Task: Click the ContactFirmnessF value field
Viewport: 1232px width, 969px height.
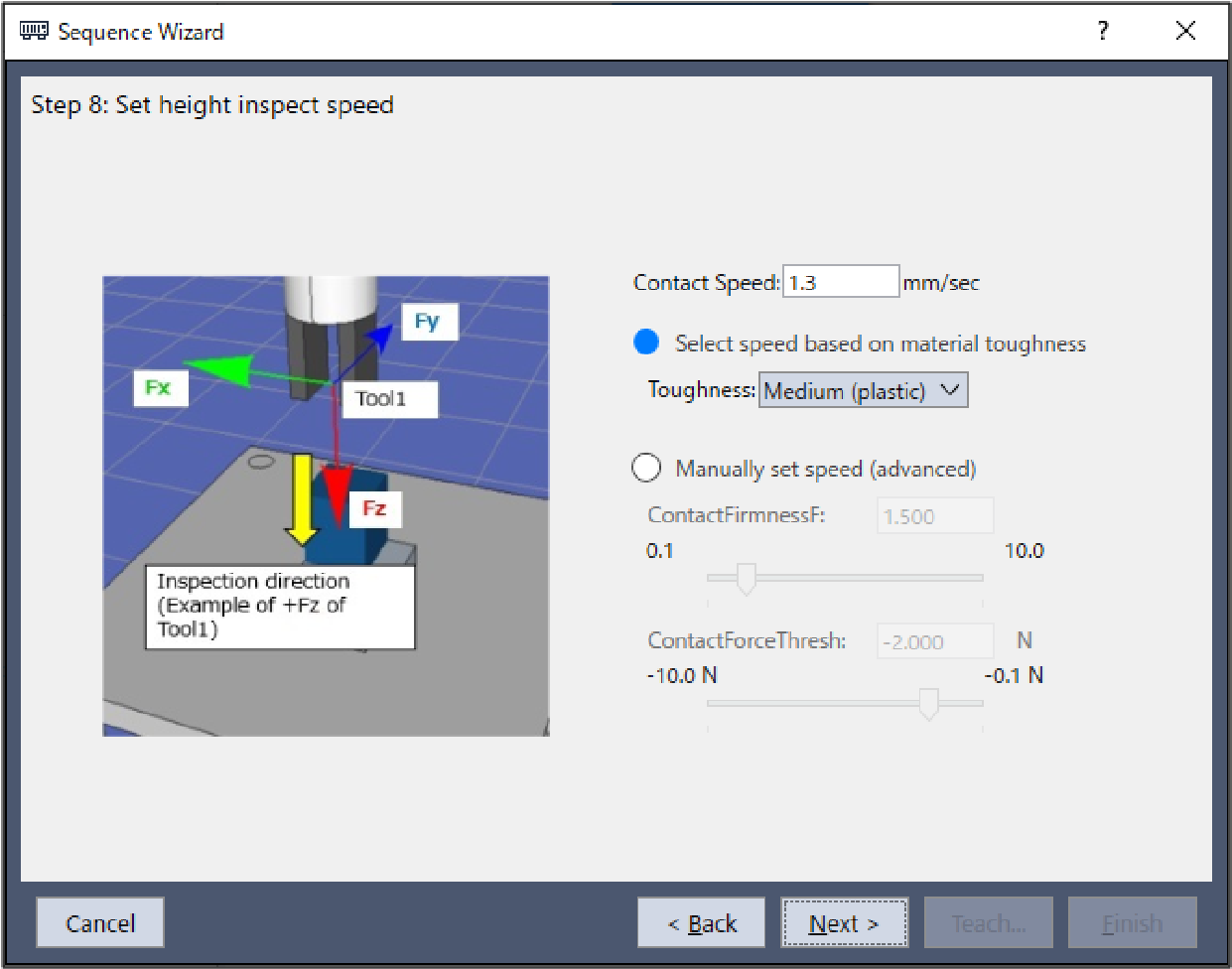Action: tap(934, 516)
